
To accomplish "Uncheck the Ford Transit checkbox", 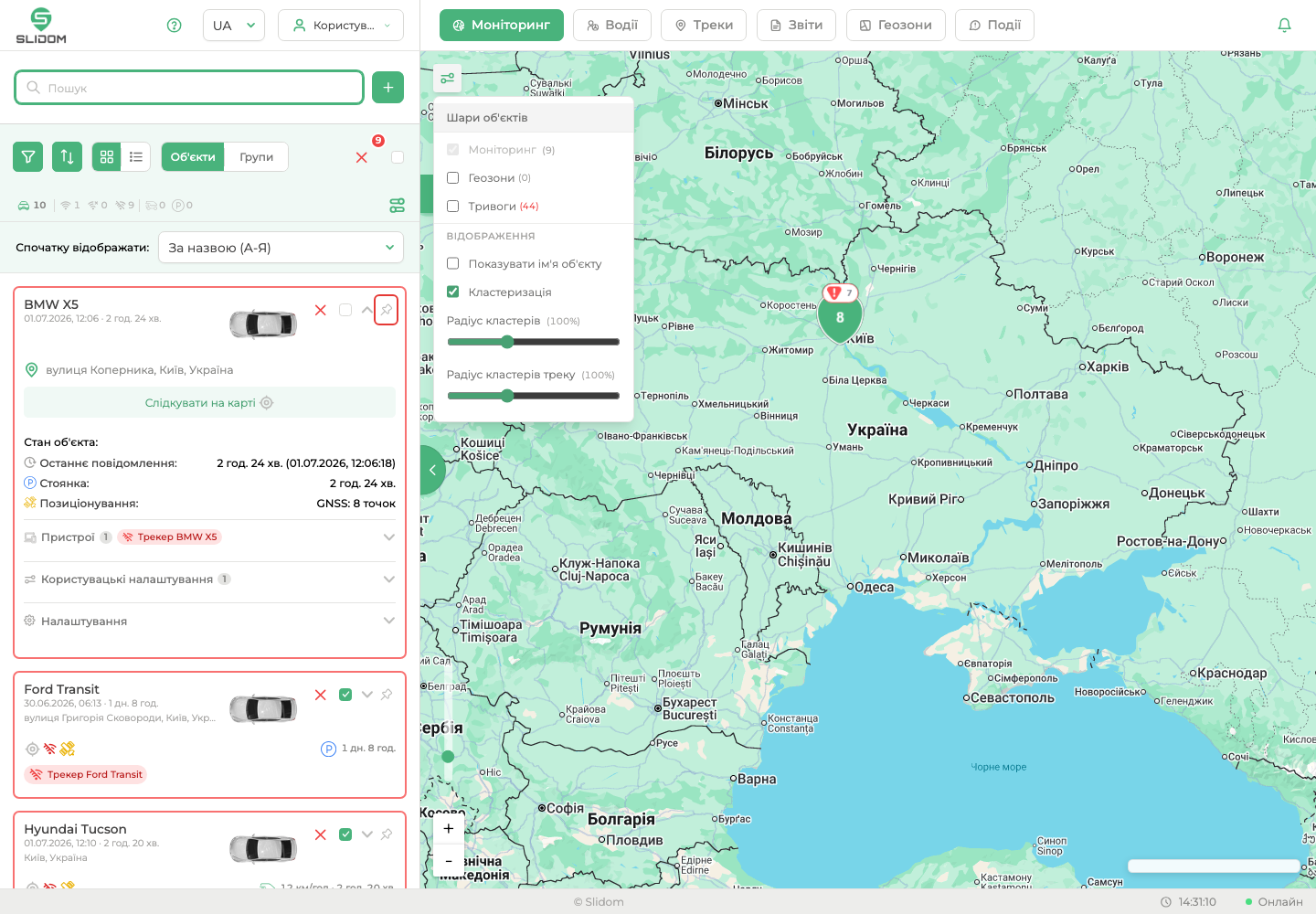I will (345, 695).
